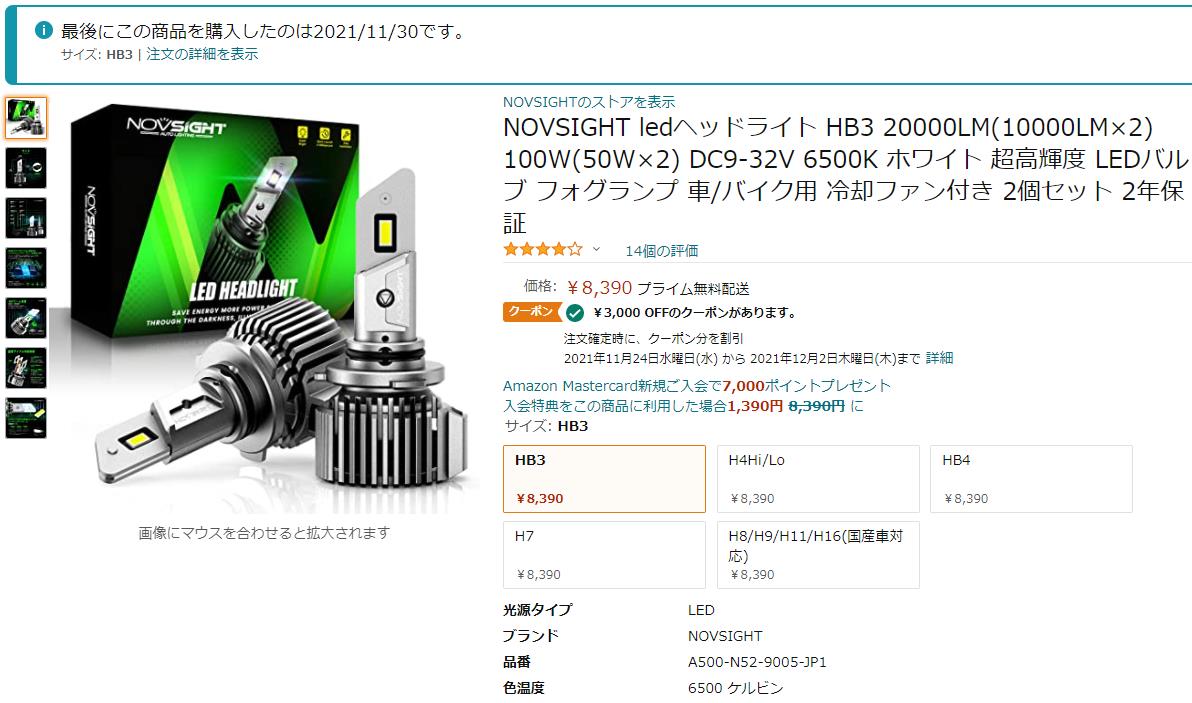Select the first product thumbnail image
This screenshot has height=703, width=1192.
pos(26,118)
